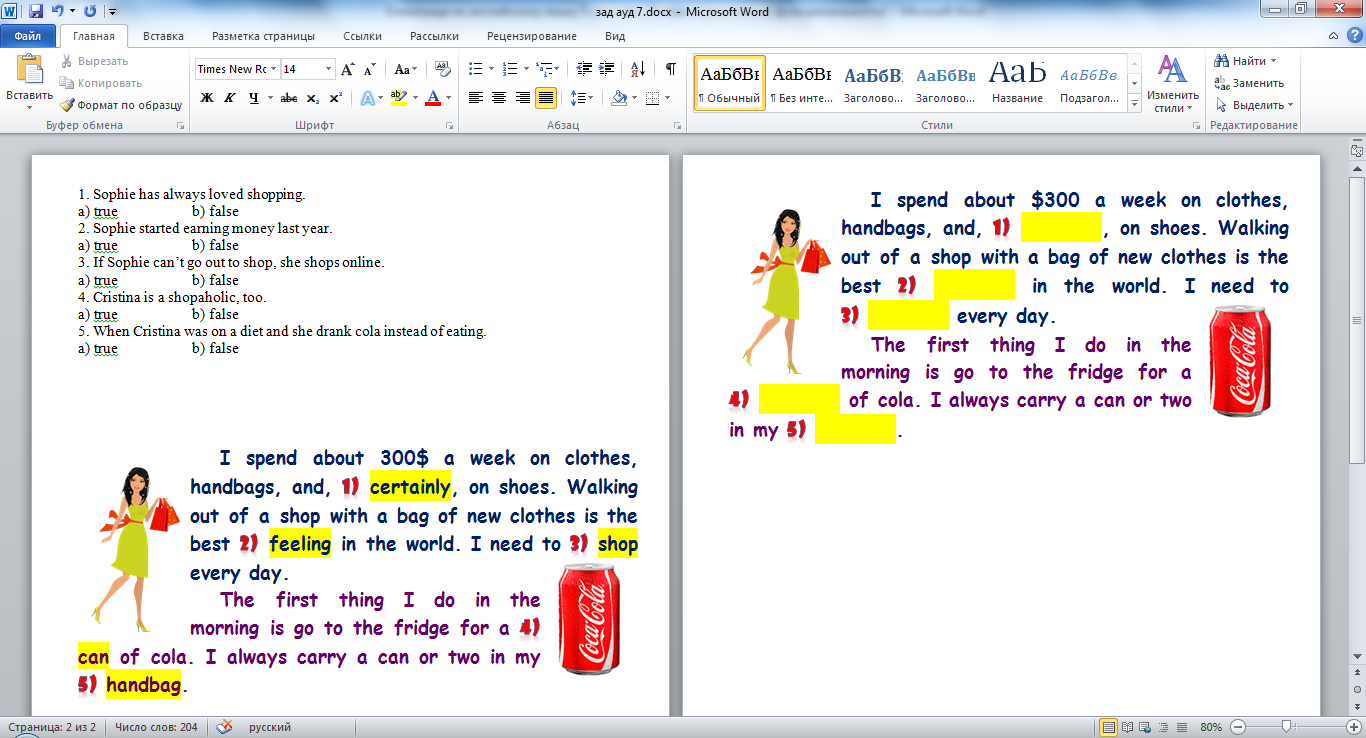
Task: Increase paragraph indent
Action: click(x=606, y=69)
